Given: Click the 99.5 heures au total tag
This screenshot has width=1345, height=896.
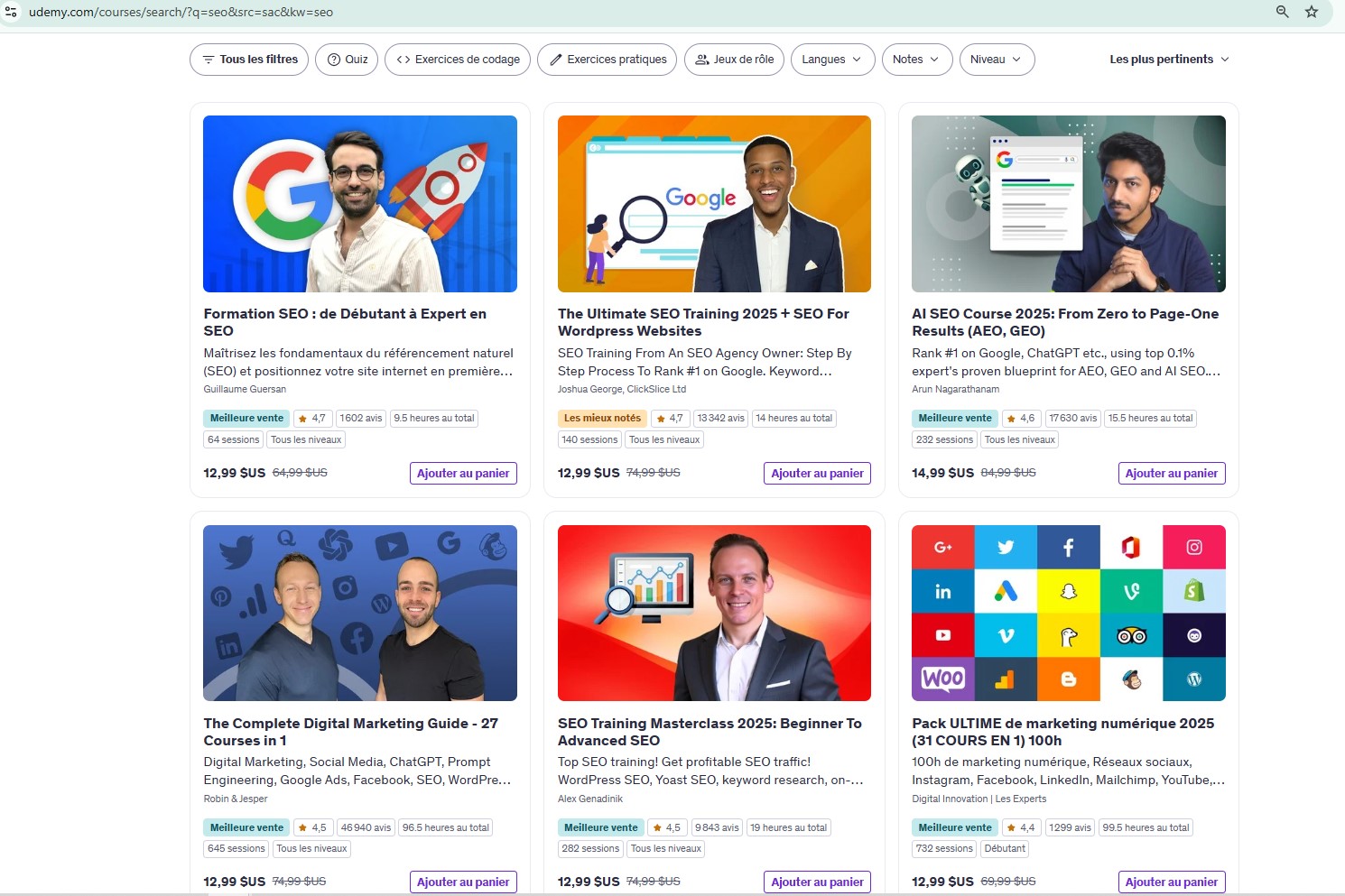Looking at the screenshot, I should pyautogui.click(x=1146, y=827).
